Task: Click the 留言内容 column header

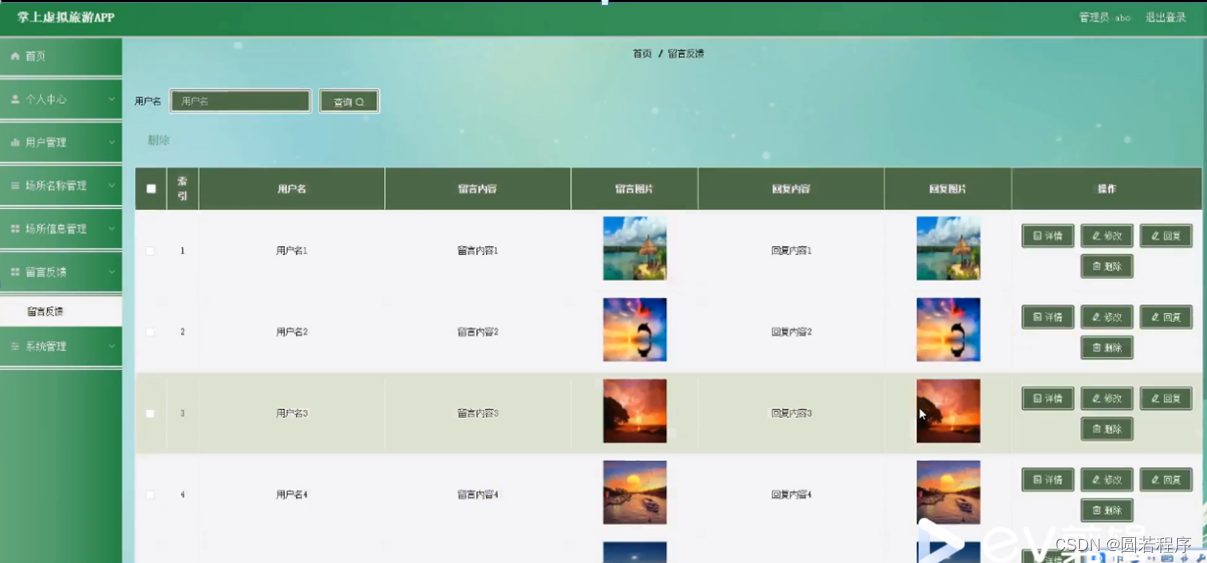Action: [478, 189]
